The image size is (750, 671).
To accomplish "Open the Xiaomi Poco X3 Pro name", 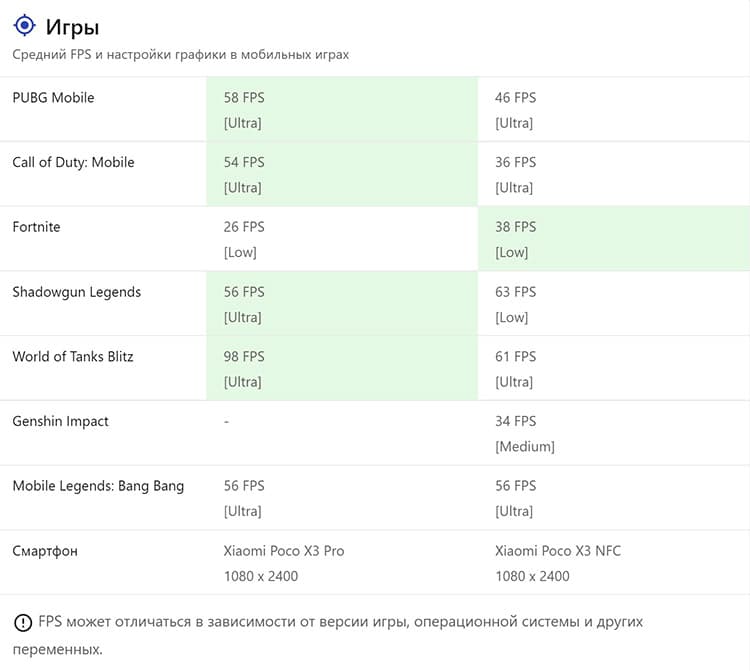I will (x=284, y=550).
